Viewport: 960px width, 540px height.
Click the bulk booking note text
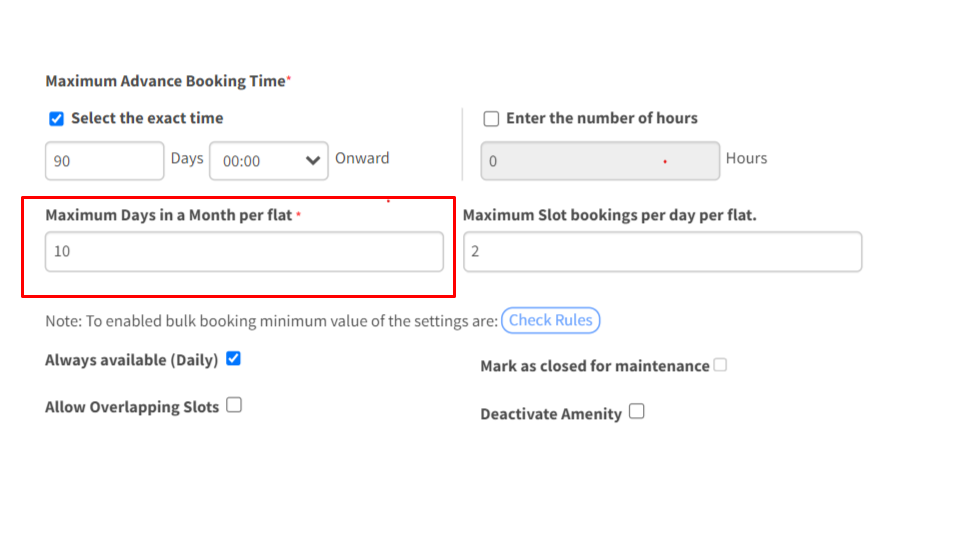coord(271,322)
